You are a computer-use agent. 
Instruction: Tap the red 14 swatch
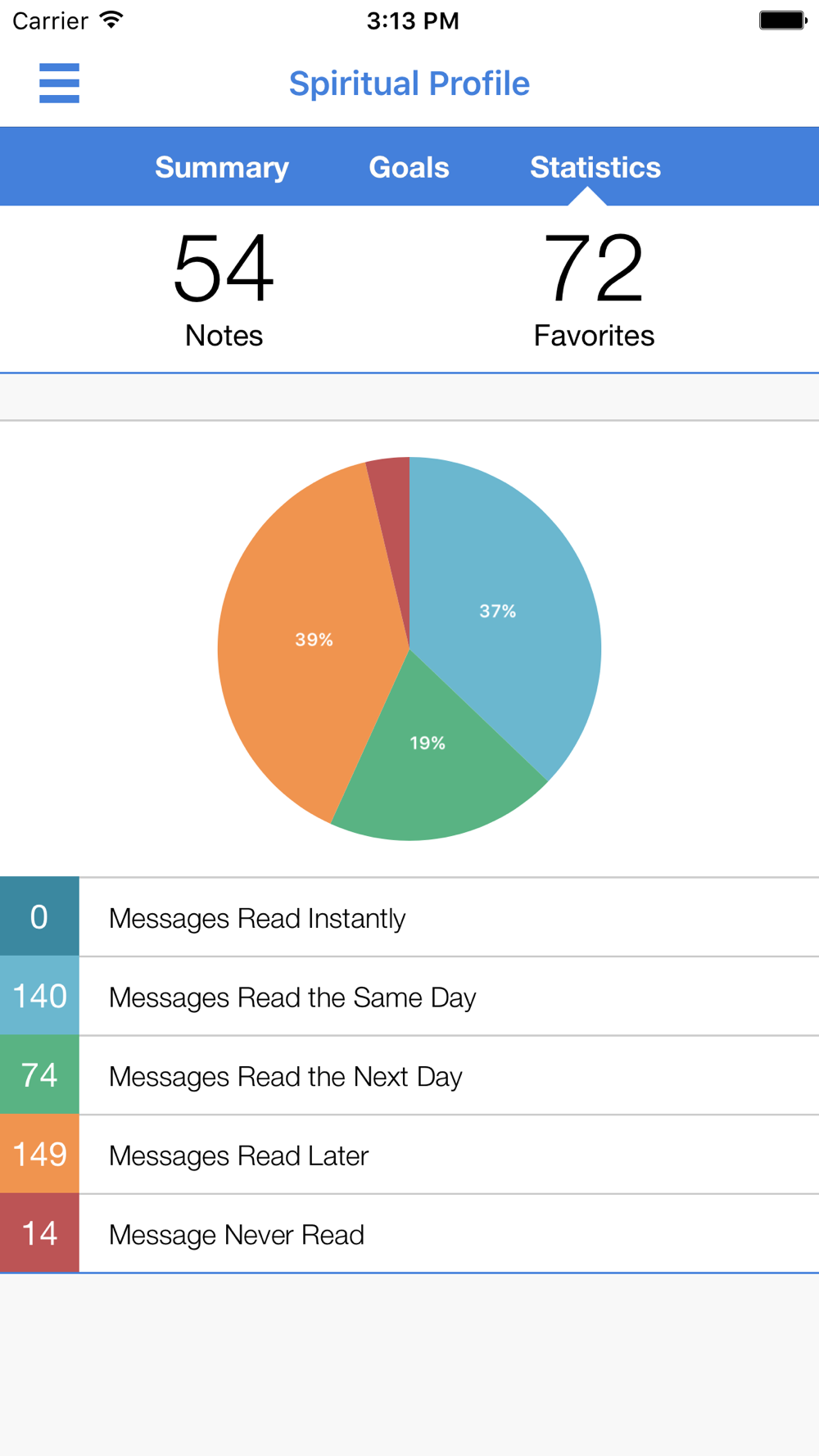[x=39, y=1233]
